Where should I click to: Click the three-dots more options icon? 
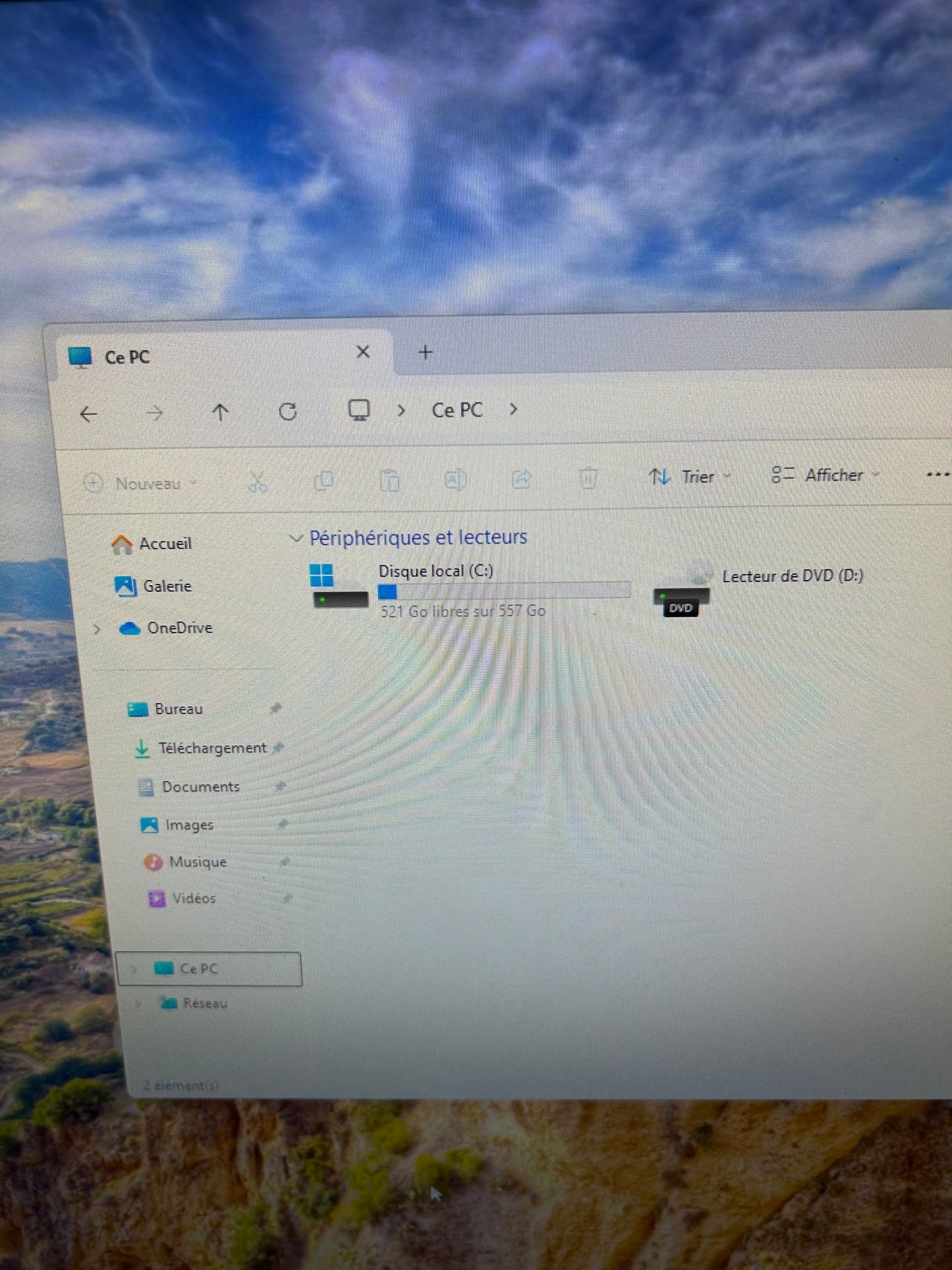pyautogui.click(x=937, y=474)
